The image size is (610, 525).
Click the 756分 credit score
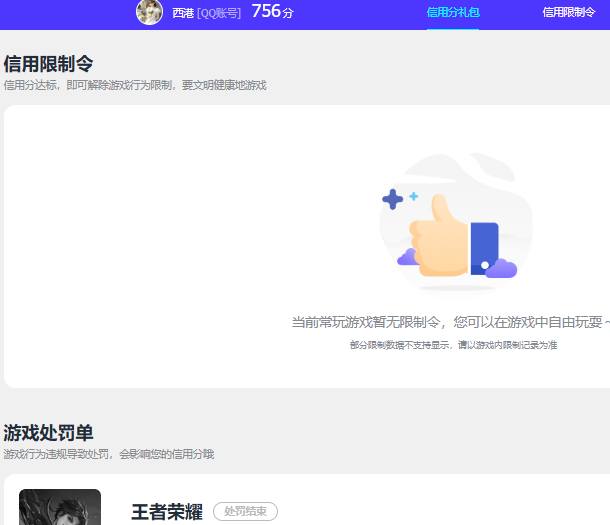[x=272, y=11]
